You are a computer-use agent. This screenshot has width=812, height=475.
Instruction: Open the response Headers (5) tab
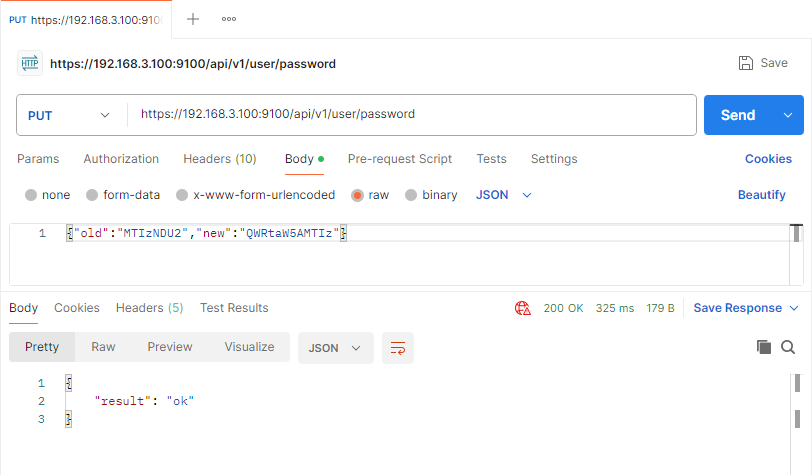(150, 308)
